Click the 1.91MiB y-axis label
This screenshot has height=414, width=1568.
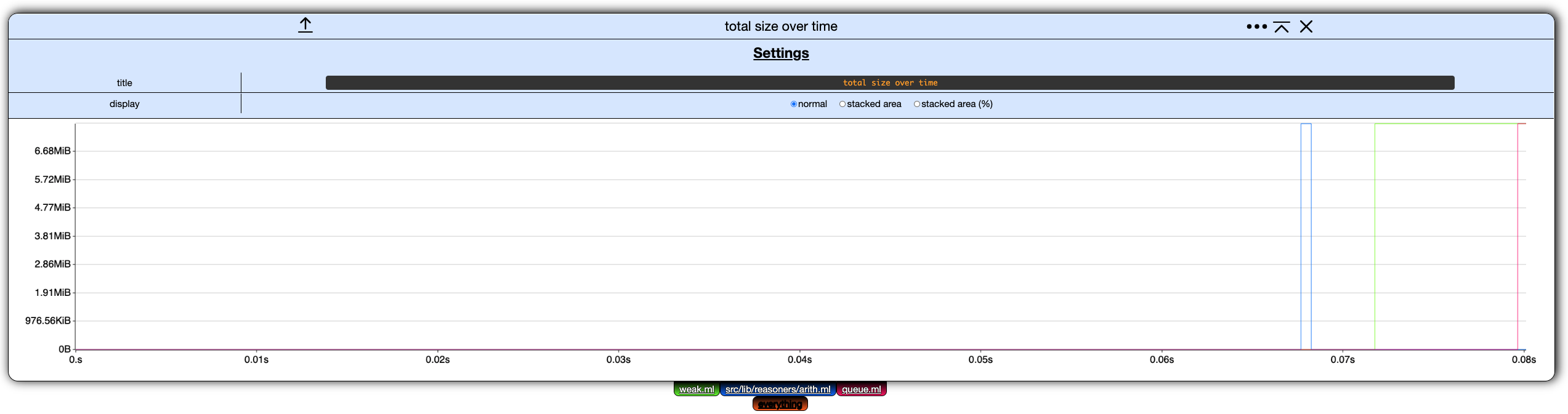(52, 293)
